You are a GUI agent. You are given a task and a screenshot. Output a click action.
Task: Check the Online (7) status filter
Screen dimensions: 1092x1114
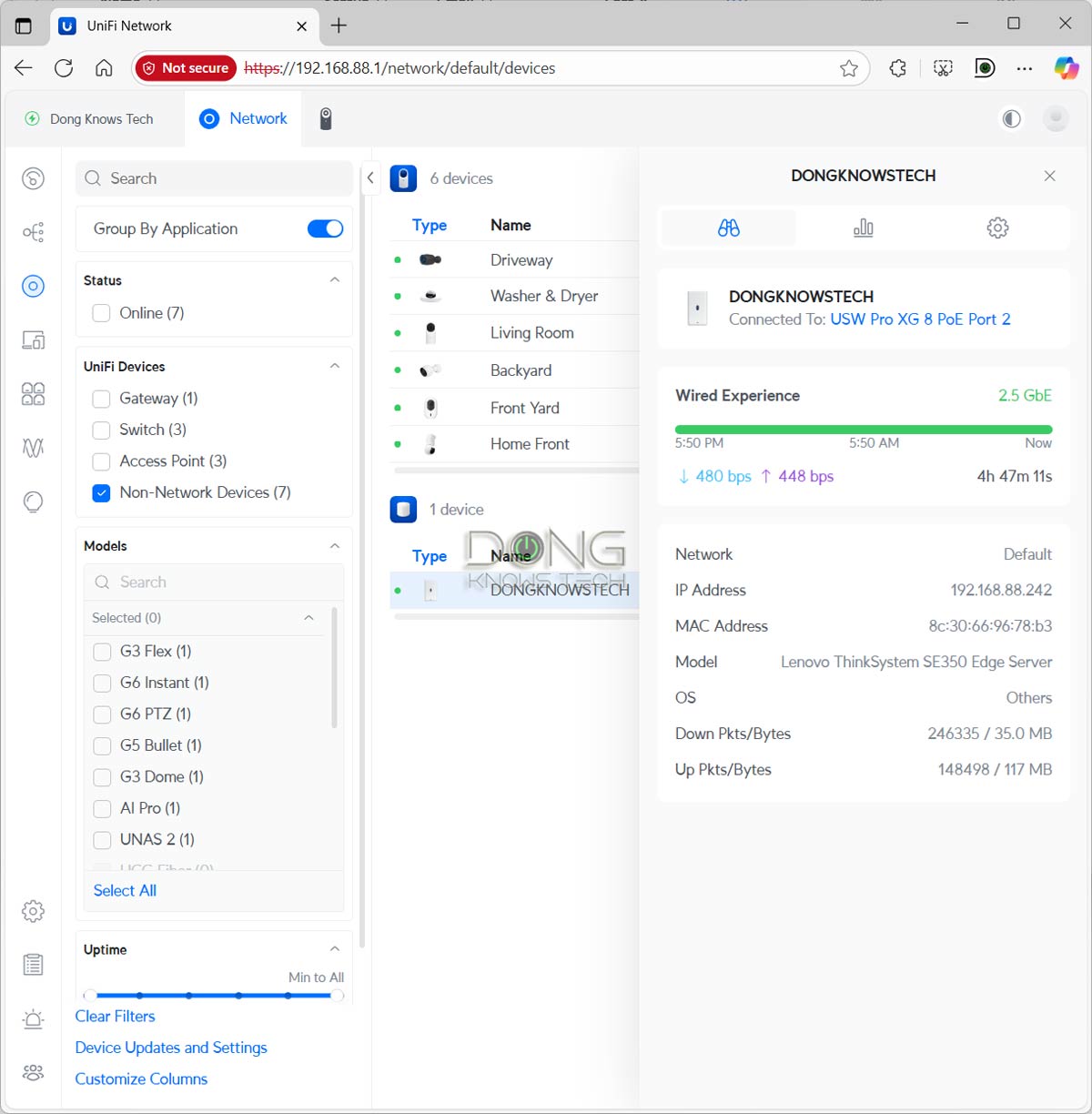101,313
